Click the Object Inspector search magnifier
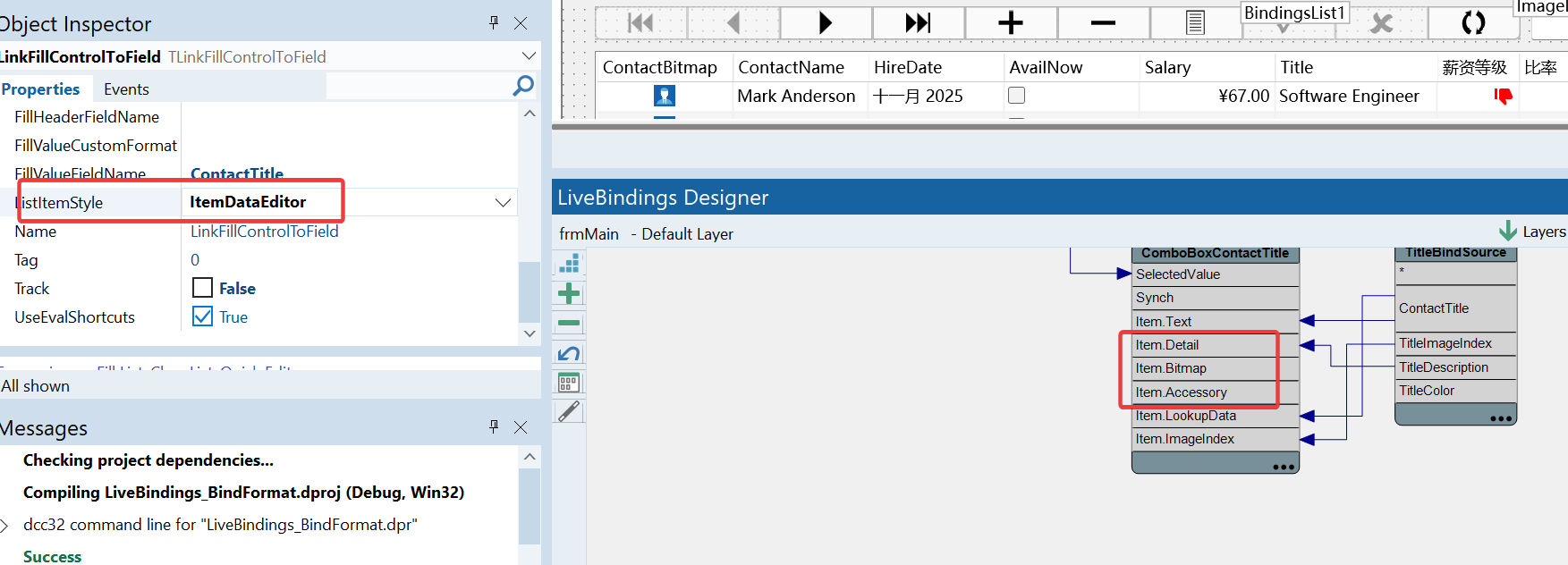The width and height of the screenshot is (1568, 565). point(523,86)
